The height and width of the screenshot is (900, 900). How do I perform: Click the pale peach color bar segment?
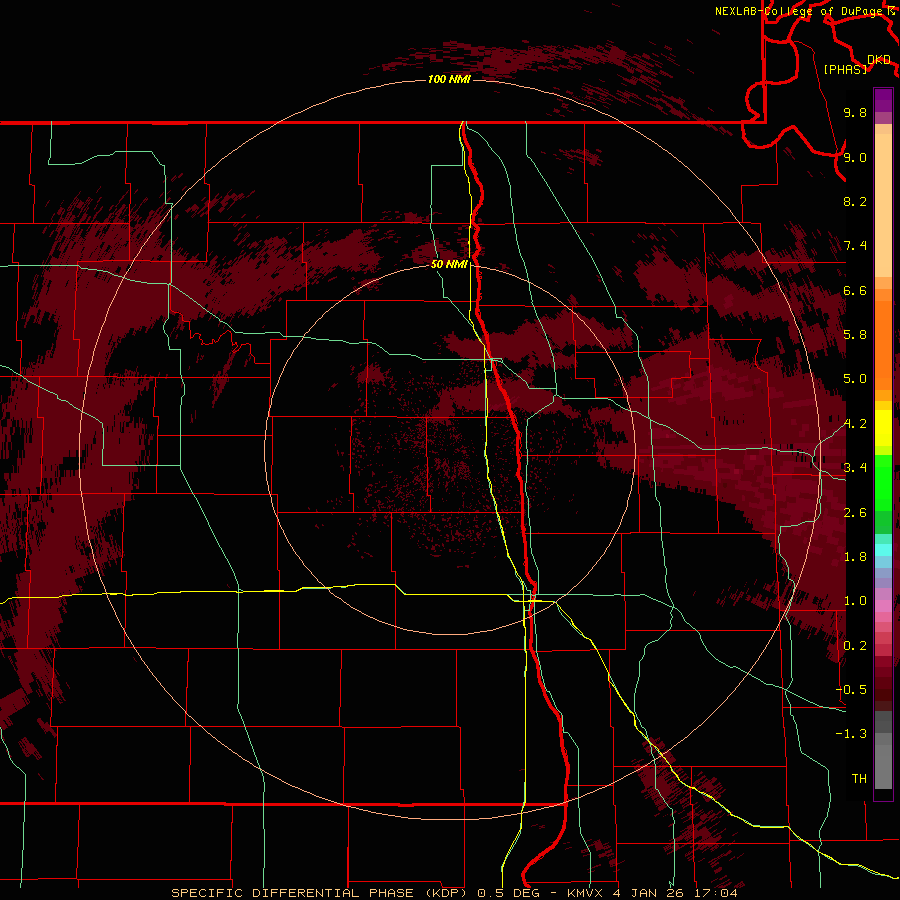(x=883, y=205)
